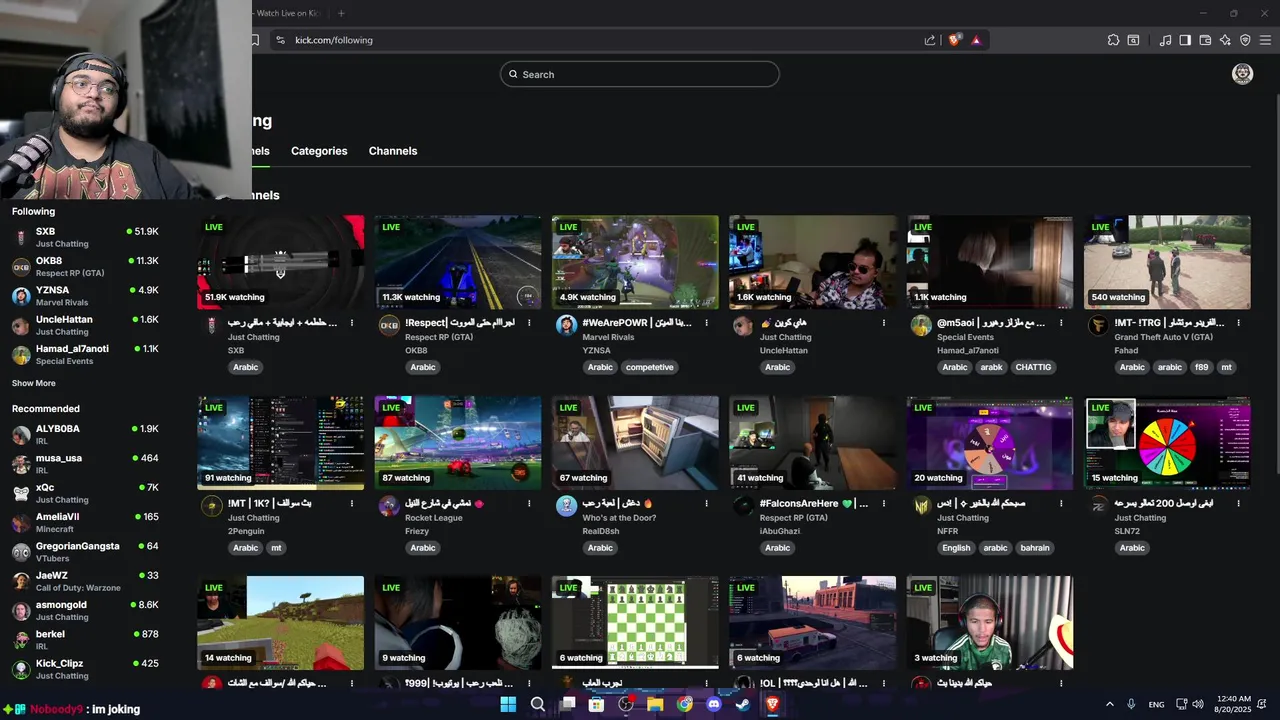
Task: Open the Brave Leo AI sparkle icon
Action: 1225,40
